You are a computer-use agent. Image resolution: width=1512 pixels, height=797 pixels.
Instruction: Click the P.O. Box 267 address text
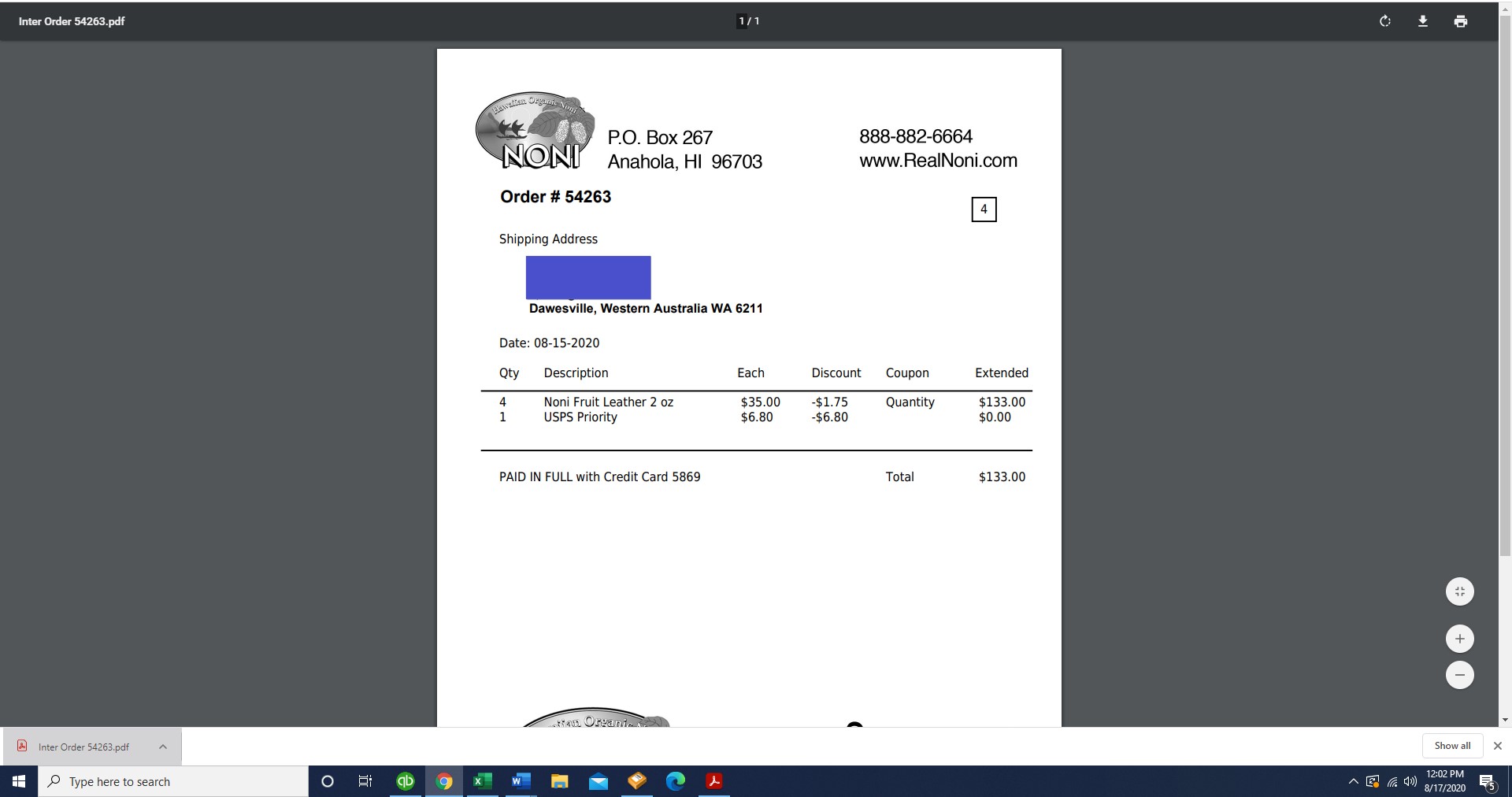point(660,138)
